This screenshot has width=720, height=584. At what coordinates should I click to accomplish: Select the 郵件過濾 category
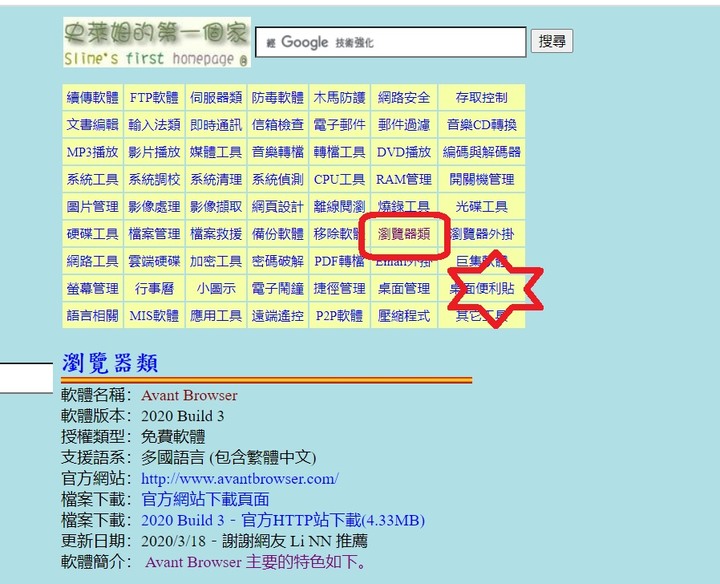(x=404, y=124)
